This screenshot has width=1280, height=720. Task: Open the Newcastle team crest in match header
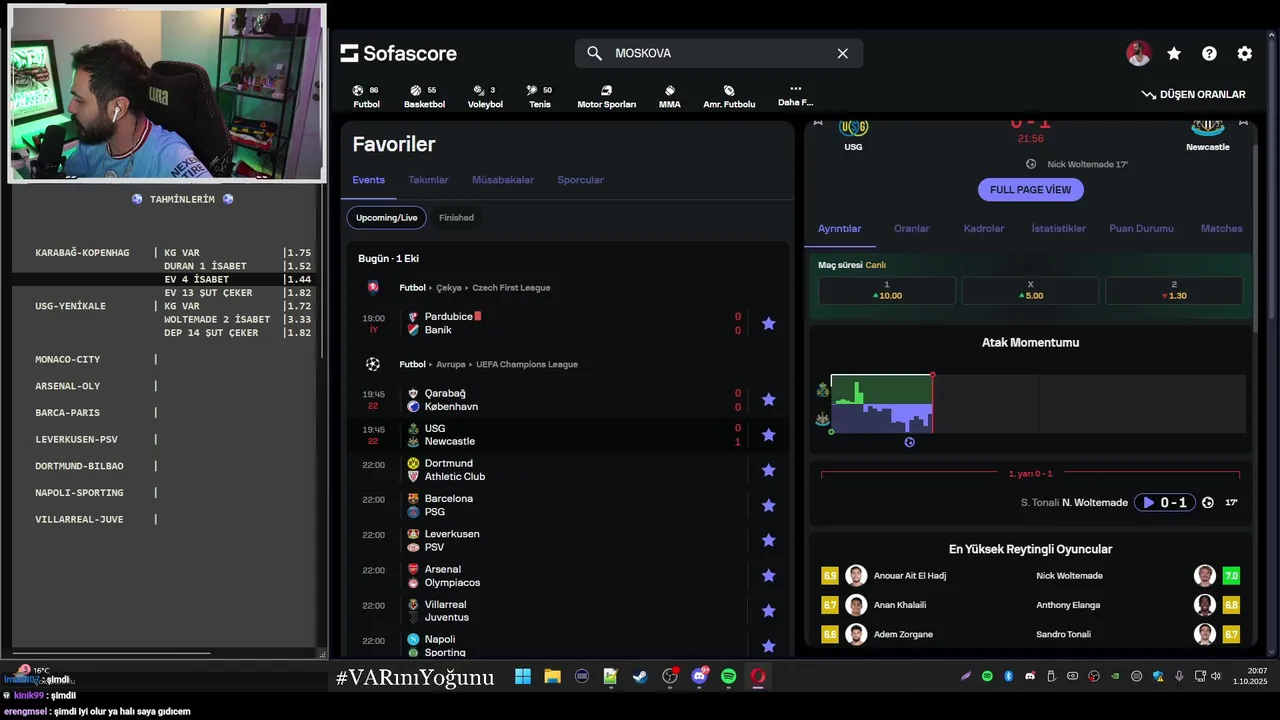[x=1207, y=127]
